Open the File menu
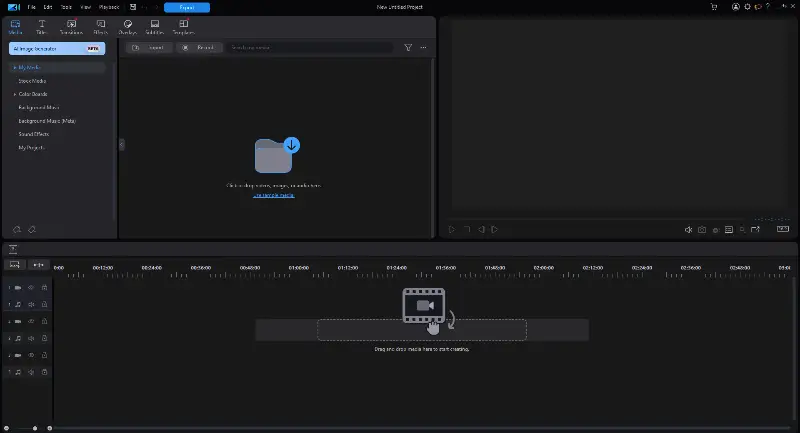The height and width of the screenshot is (433, 800). tap(32, 7)
